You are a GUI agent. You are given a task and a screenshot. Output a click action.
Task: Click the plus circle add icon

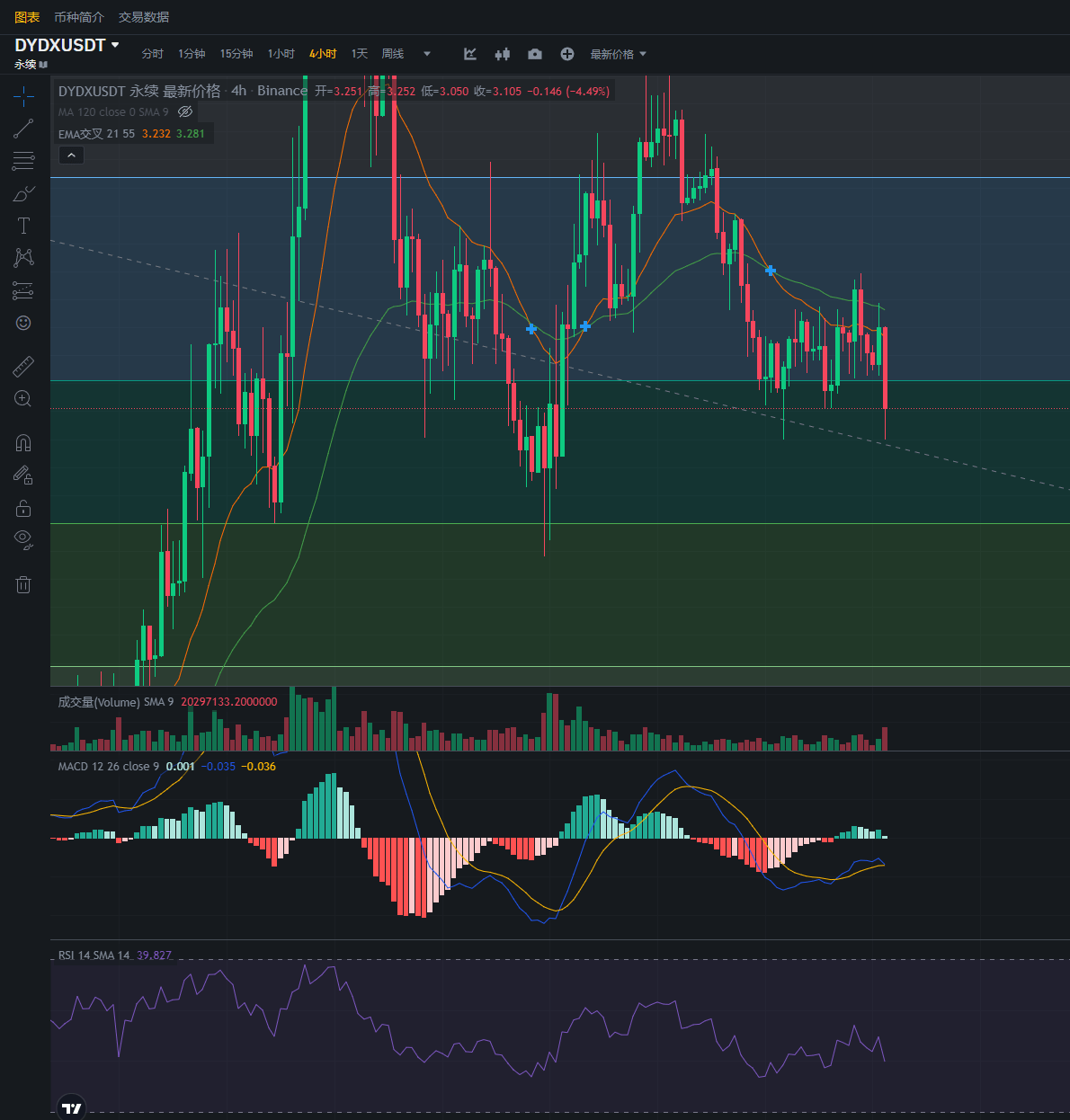click(567, 54)
